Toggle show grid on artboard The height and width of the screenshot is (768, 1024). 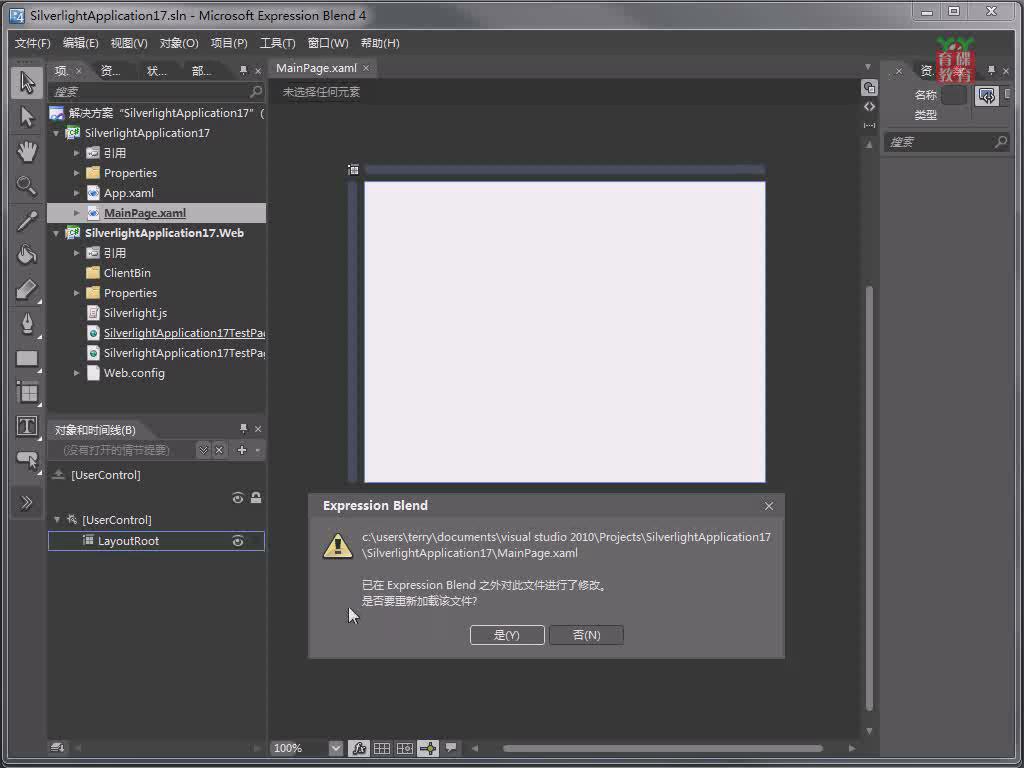(382, 748)
